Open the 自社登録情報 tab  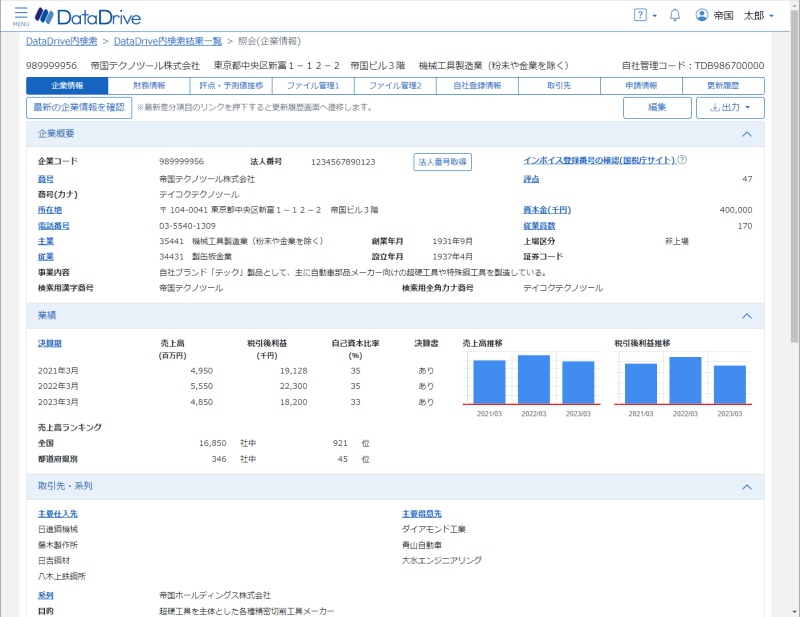pyautogui.click(x=478, y=86)
